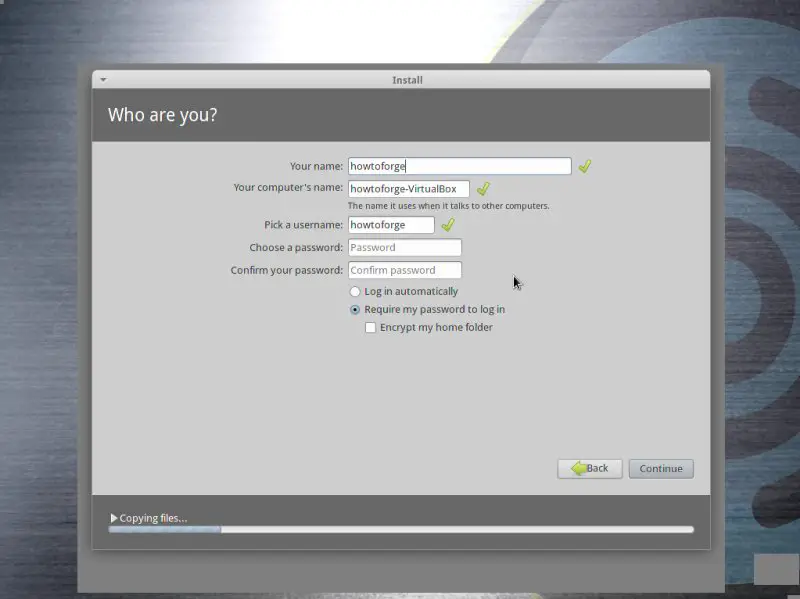800x599 pixels.
Task: Open the window menu arrow in title bar
Action: tap(104, 80)
